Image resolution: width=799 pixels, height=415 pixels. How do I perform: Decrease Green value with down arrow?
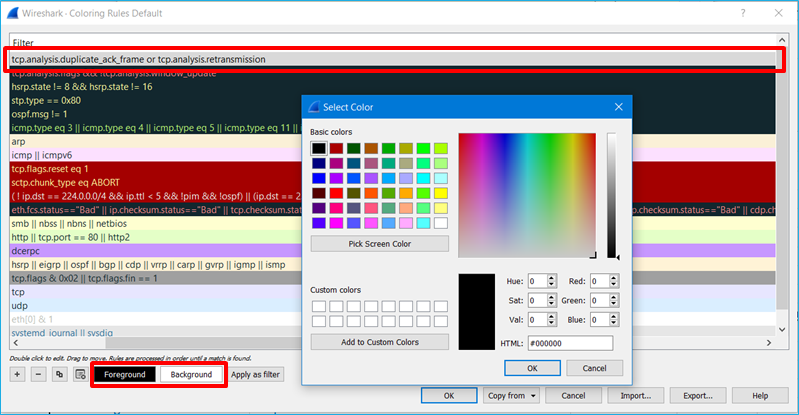pos(614,304)
